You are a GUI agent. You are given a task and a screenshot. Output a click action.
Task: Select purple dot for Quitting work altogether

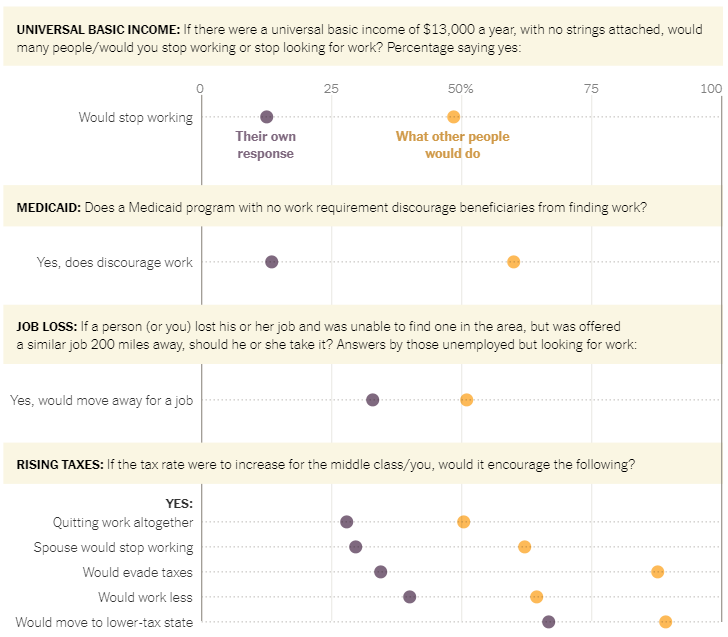(x=346, y=522)
